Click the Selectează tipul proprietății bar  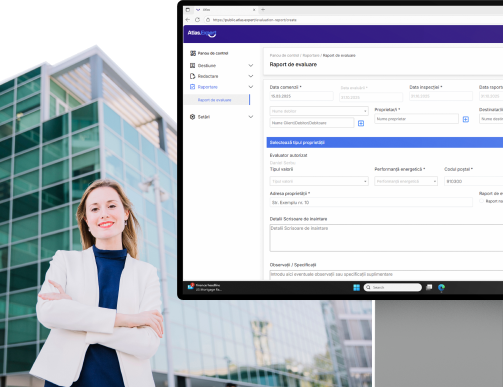[x=385, y=143]
